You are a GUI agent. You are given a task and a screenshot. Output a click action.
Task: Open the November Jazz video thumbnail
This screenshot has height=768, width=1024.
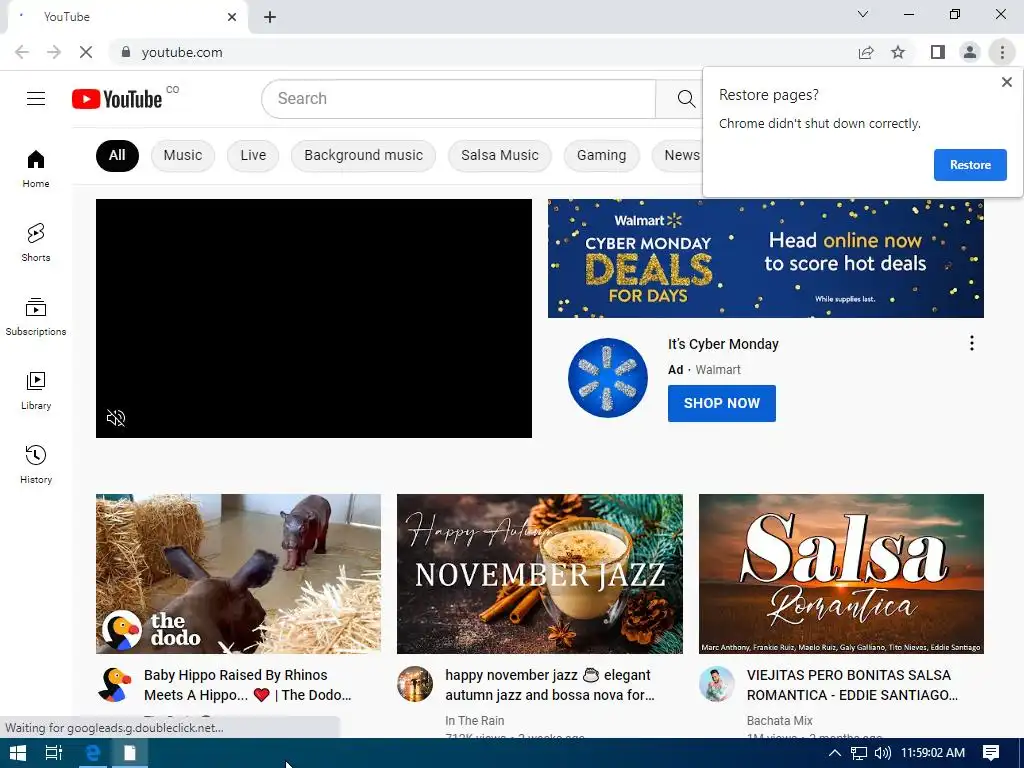539,573
